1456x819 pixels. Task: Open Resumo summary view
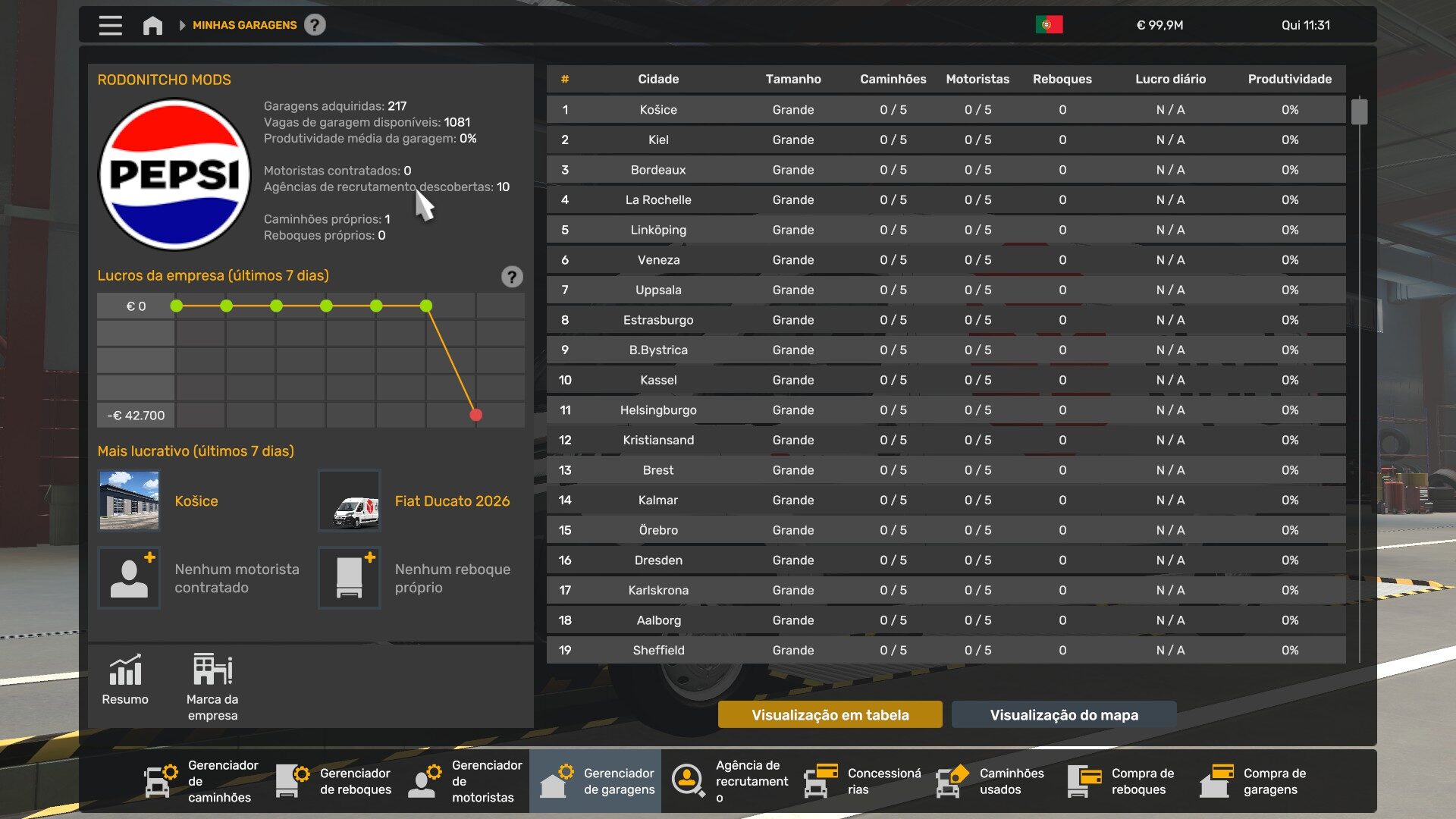click(125, 679)
